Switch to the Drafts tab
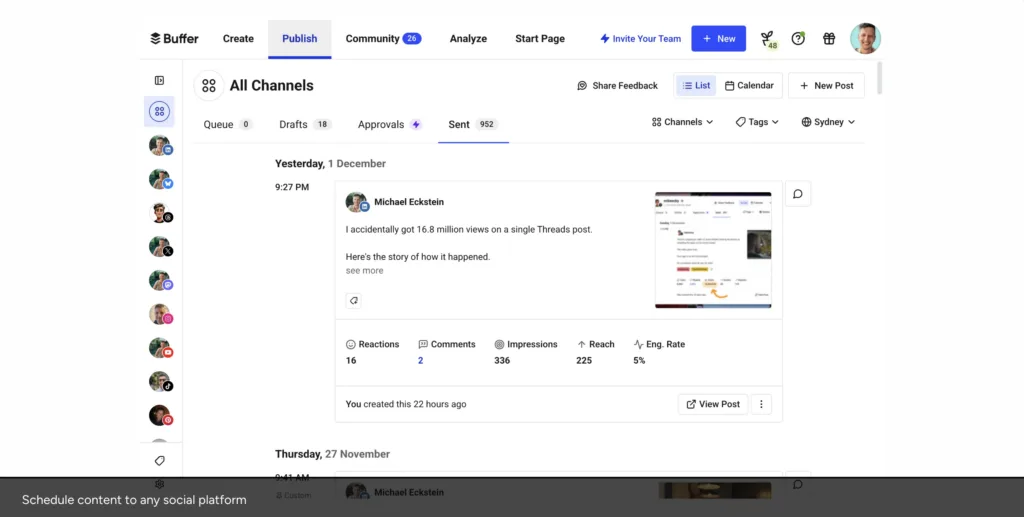The image size is (1024, 517). pyautogui.click(x=305, y=124)
